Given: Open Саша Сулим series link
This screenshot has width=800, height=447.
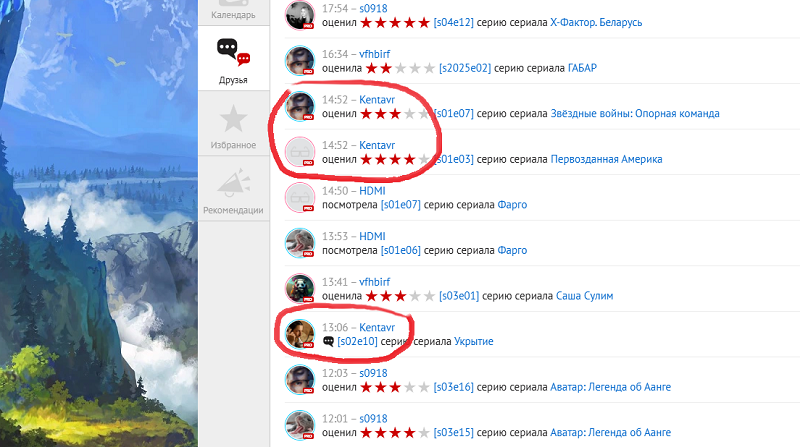Looking at the screenshot, I should click(584, 296).
